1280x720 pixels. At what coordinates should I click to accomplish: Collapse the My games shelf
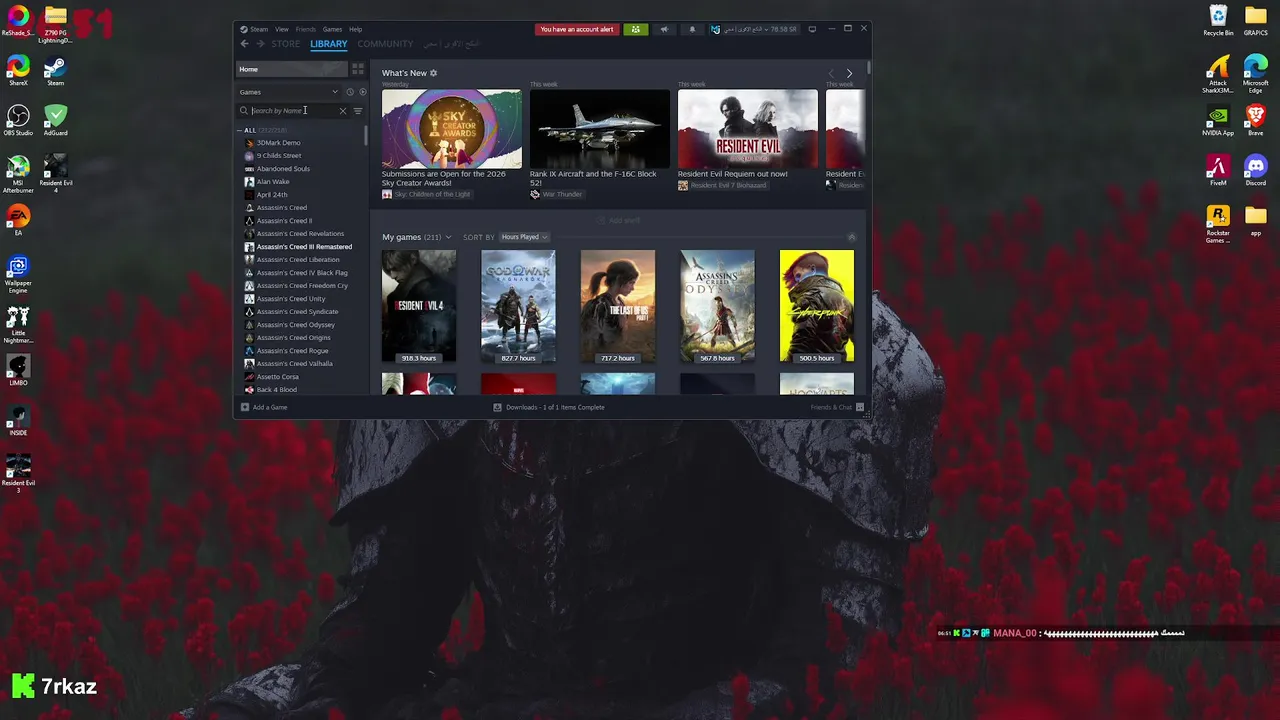pos(852,237)
